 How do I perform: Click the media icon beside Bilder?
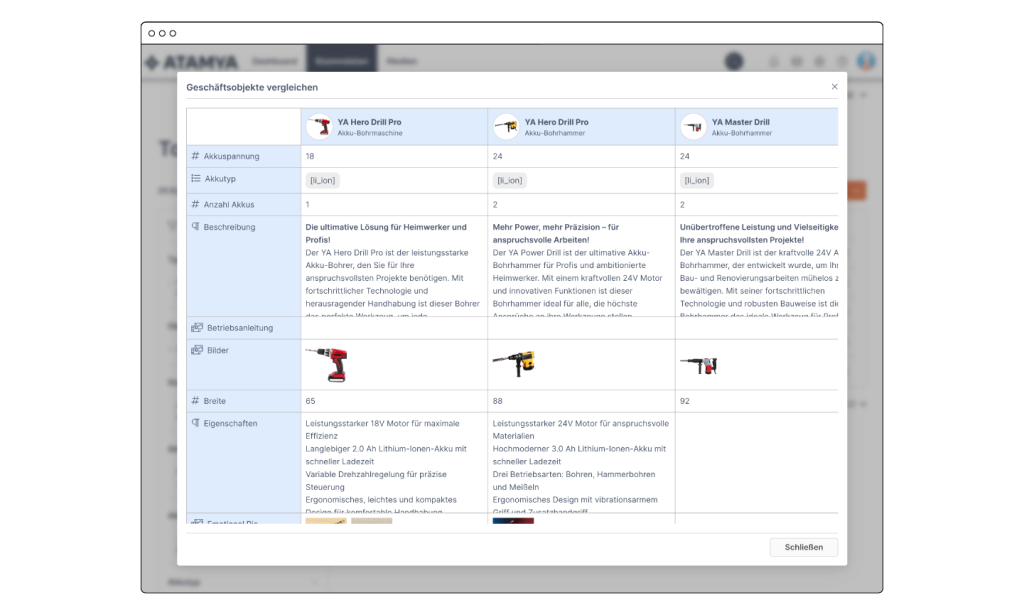[197, 350]
